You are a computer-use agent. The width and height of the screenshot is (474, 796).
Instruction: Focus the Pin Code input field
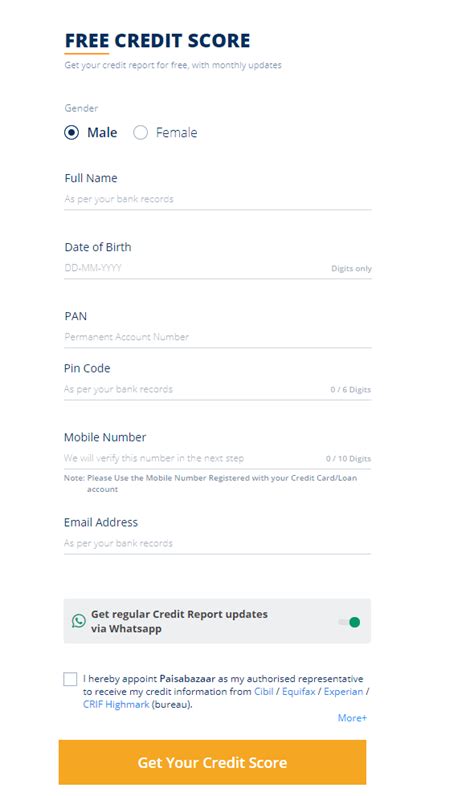click(218, 389)
